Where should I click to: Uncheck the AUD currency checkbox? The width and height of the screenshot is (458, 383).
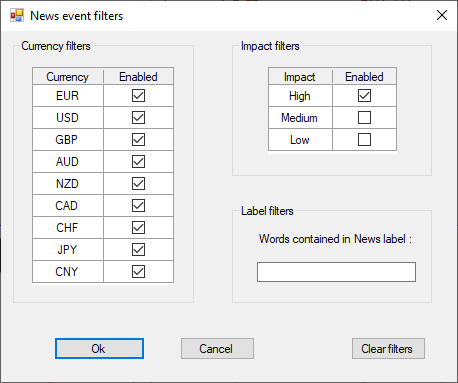[x=138, y=162]
